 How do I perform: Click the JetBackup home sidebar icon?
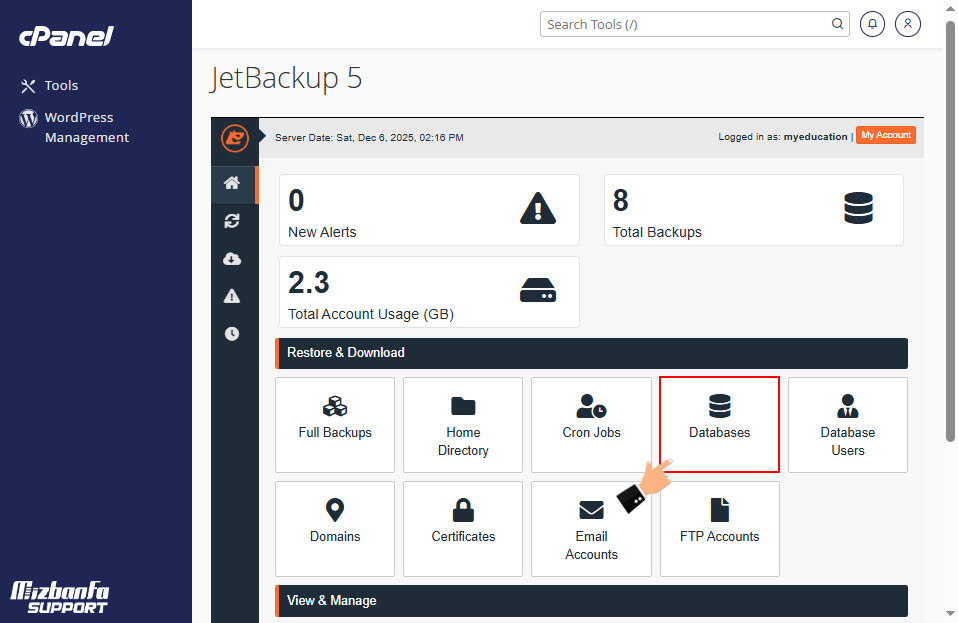tap(232, 183)
